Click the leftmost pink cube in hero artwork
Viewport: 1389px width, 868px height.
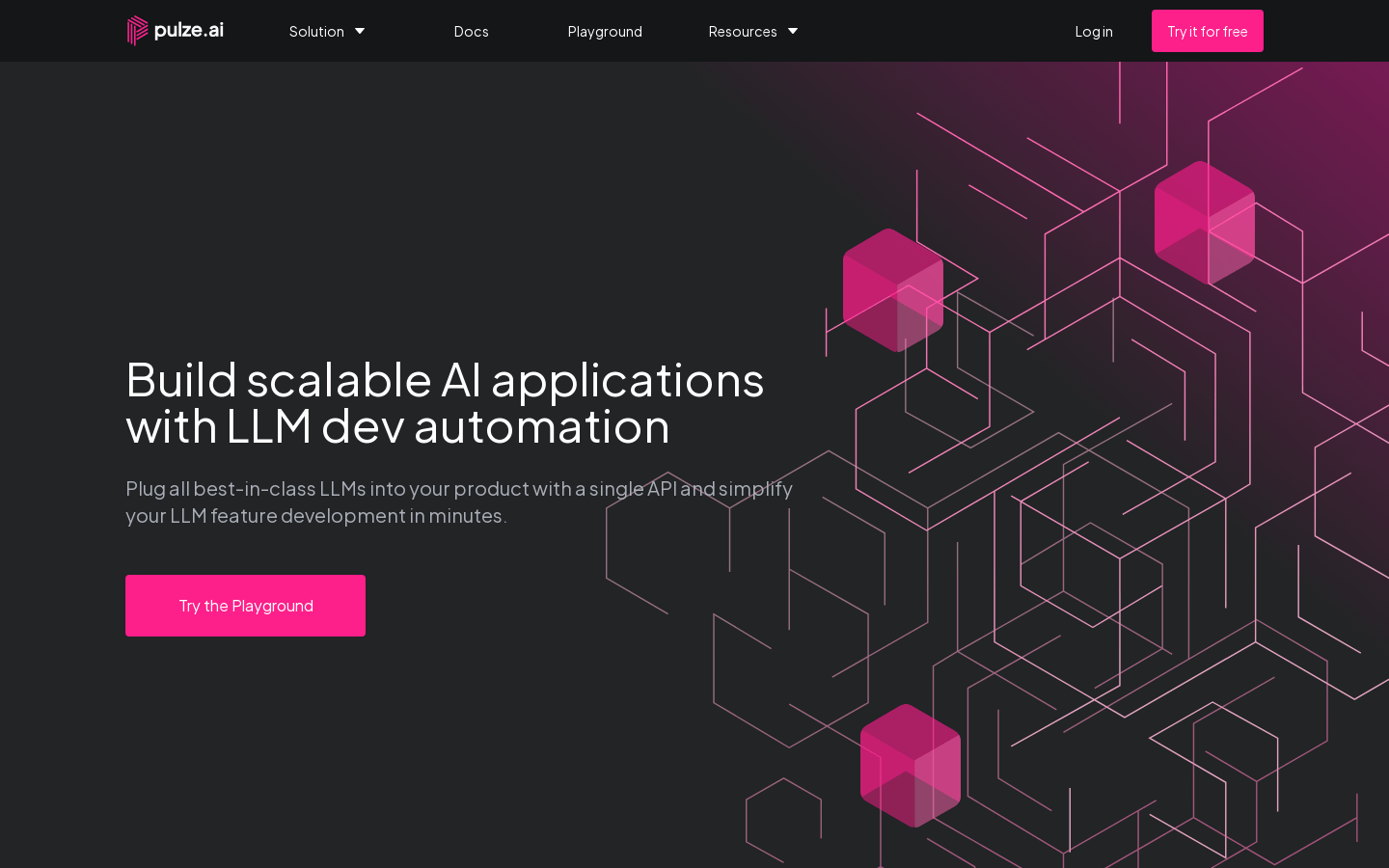[892, 287]
